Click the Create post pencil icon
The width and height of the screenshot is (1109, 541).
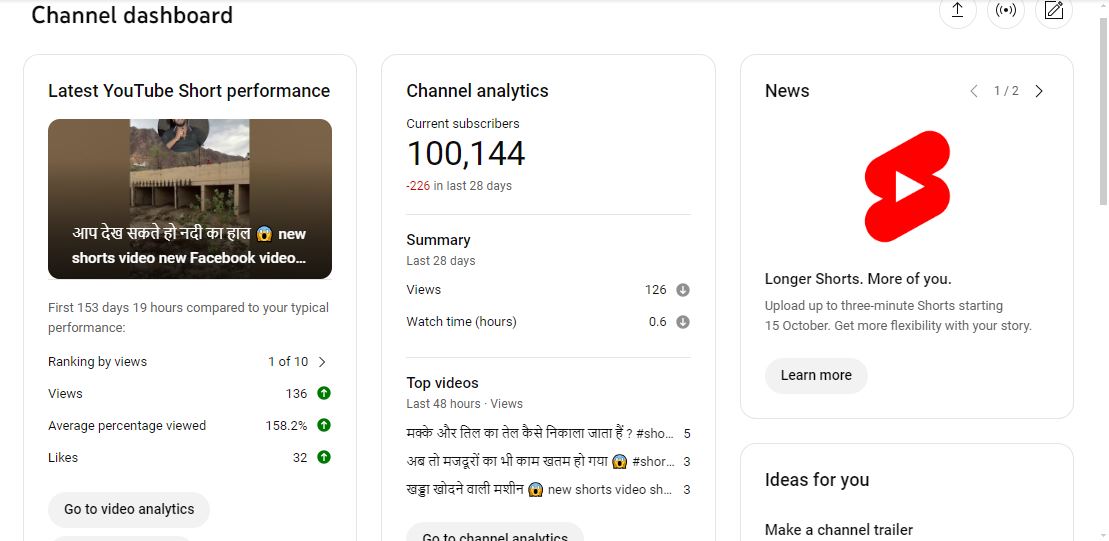point(1053,11)
